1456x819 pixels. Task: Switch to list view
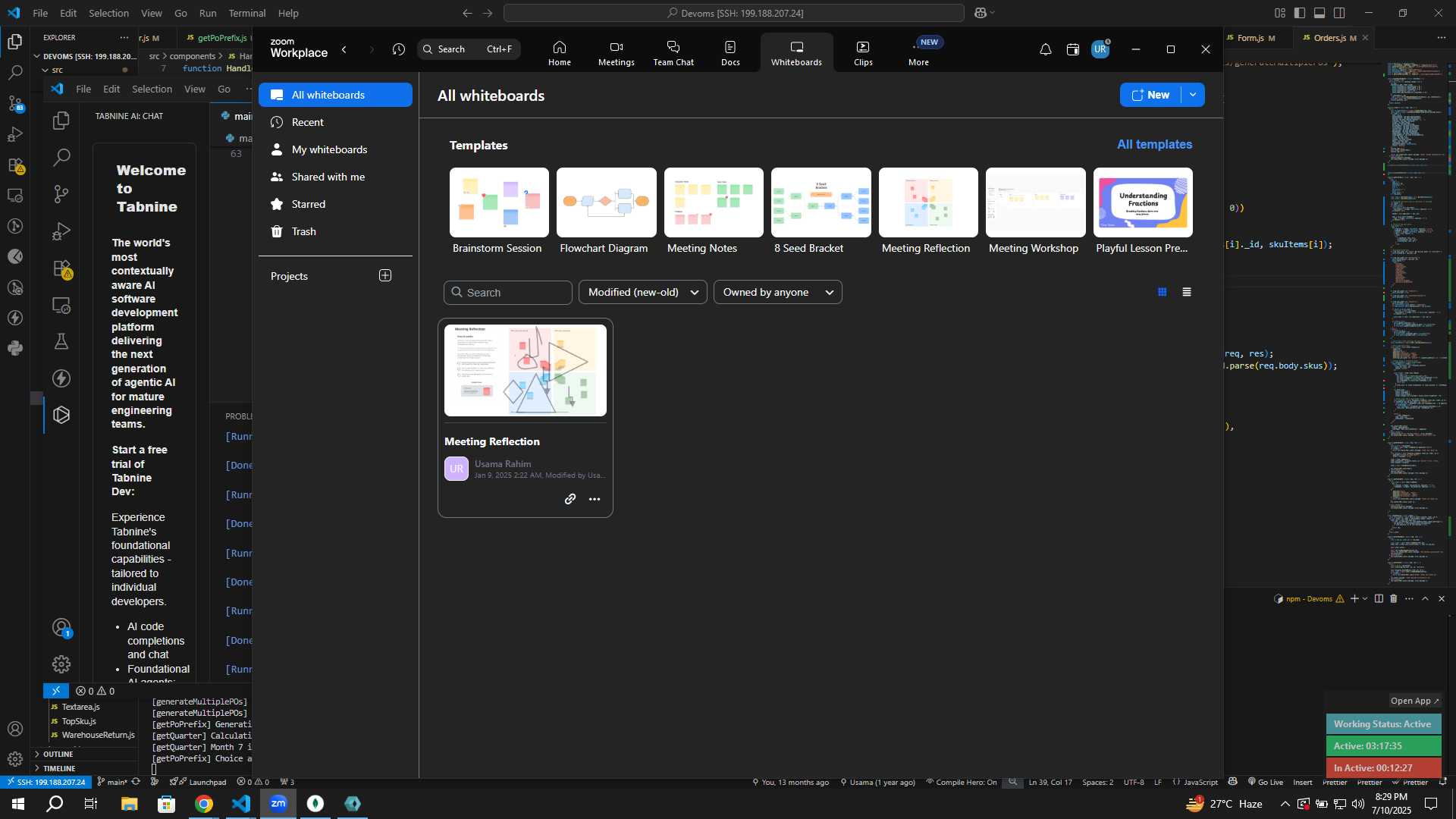1187,292
